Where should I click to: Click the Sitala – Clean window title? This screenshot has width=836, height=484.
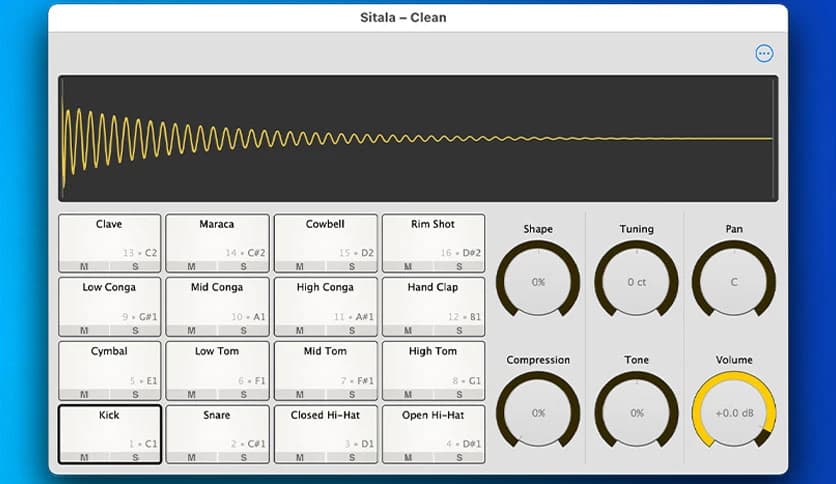coord(403,18)
